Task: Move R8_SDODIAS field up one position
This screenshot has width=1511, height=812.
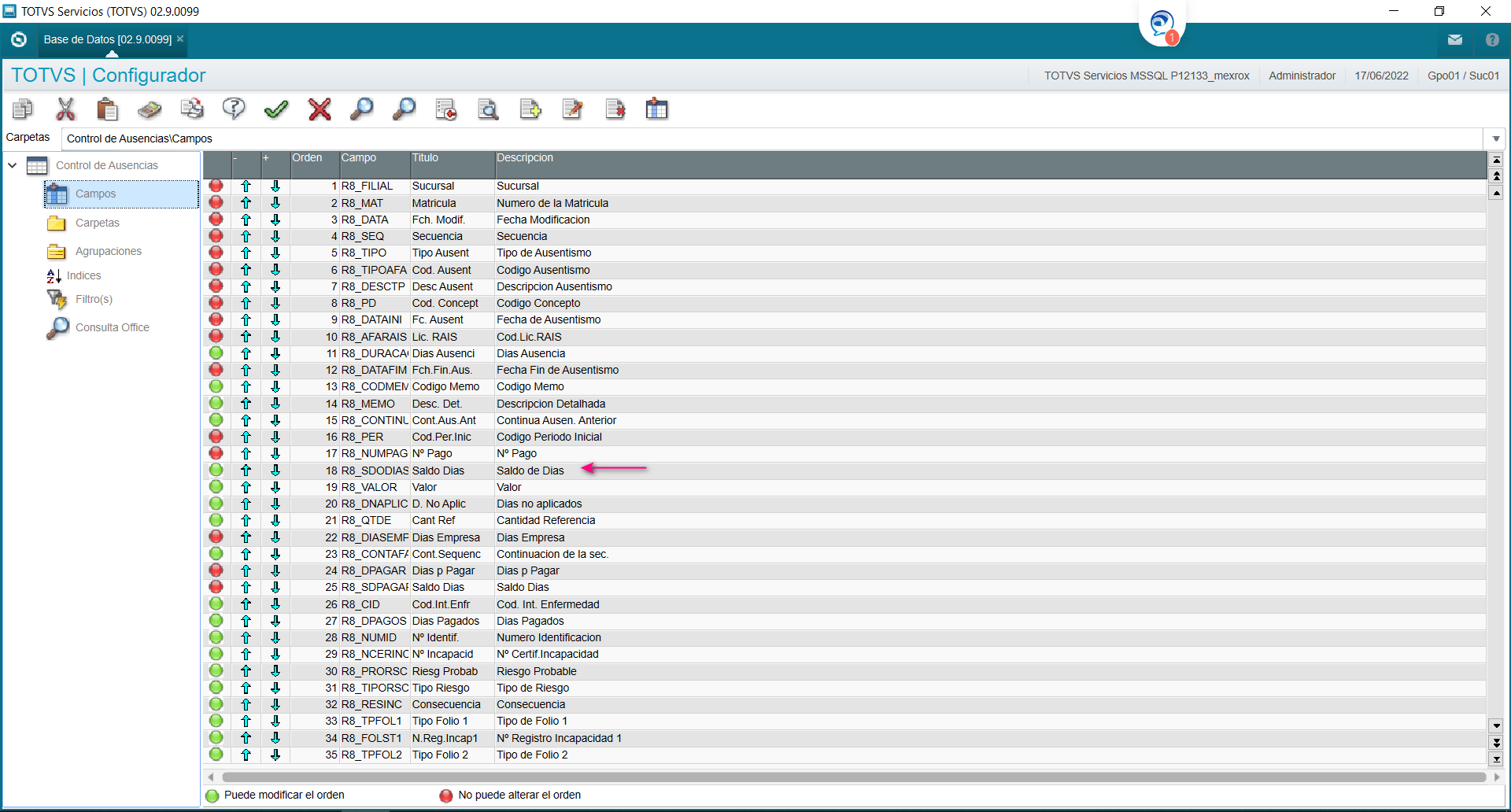Action: 246,471
